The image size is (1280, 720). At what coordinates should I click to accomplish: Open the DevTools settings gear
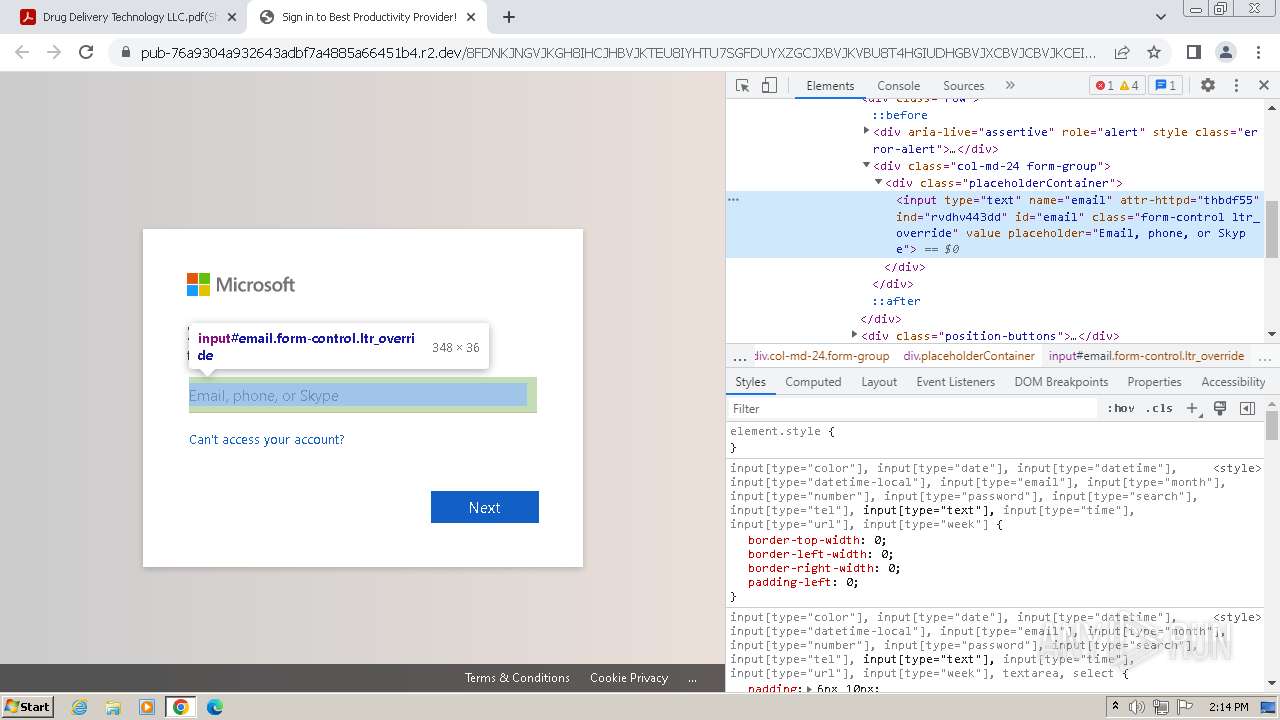coord(1208,85)
